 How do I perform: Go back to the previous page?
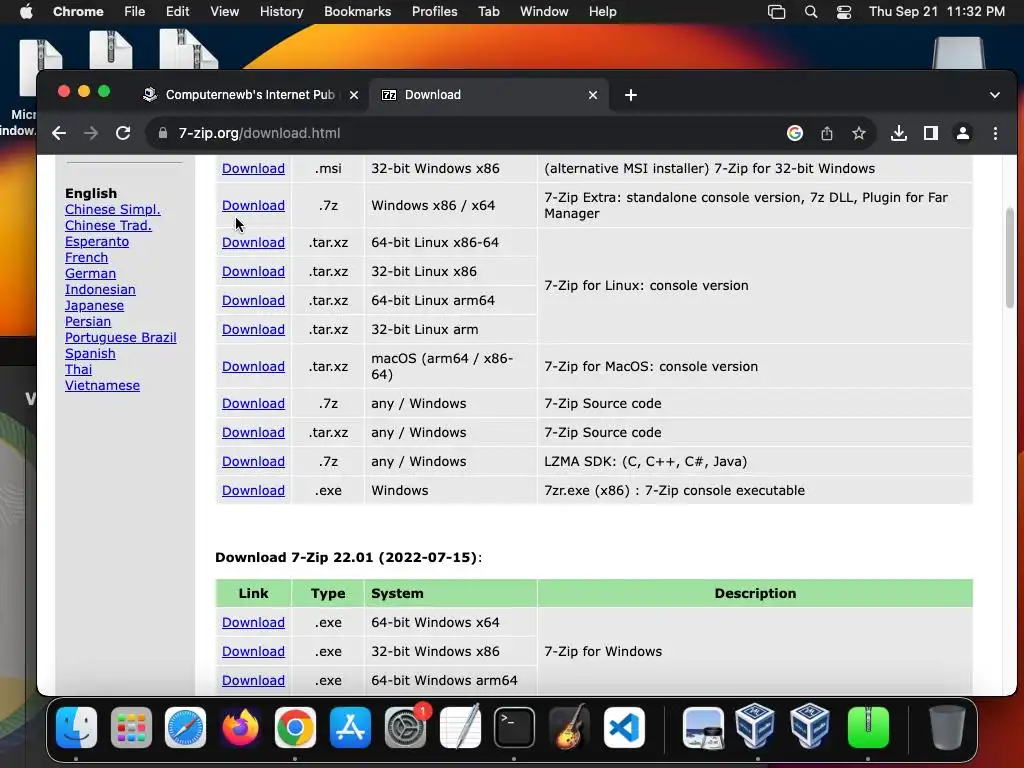[59, 133]
